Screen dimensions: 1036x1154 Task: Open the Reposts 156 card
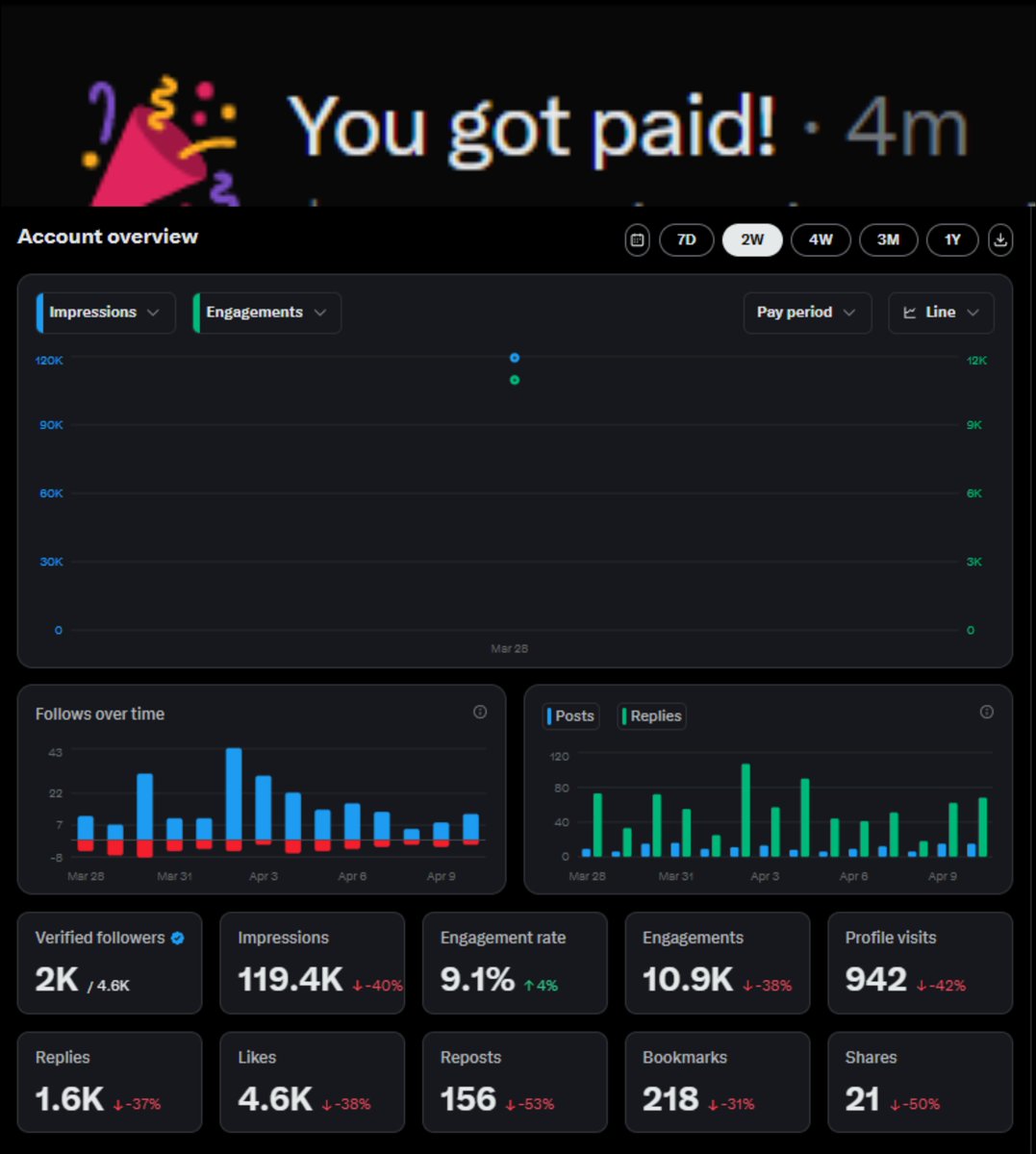(515, 1082)
